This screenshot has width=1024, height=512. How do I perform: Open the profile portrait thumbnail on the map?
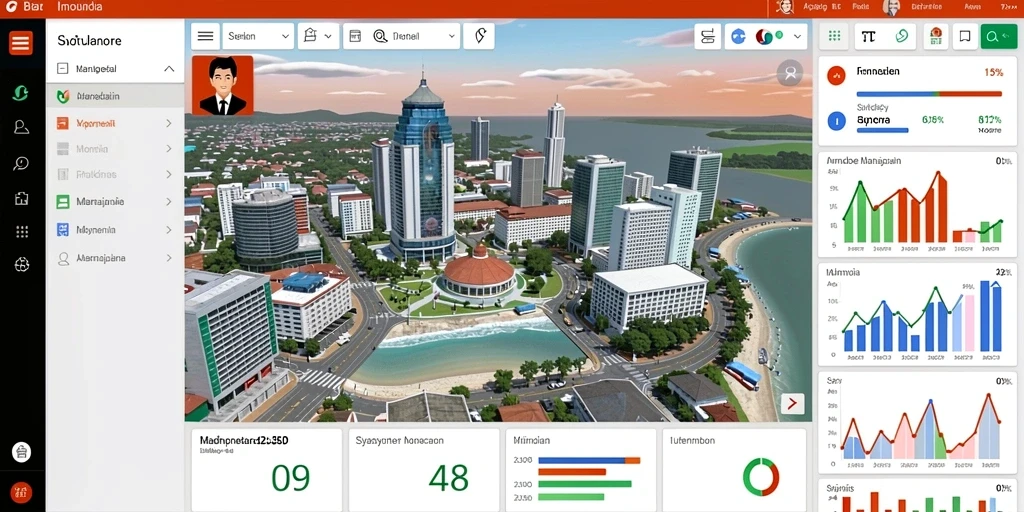pos(223,86)
